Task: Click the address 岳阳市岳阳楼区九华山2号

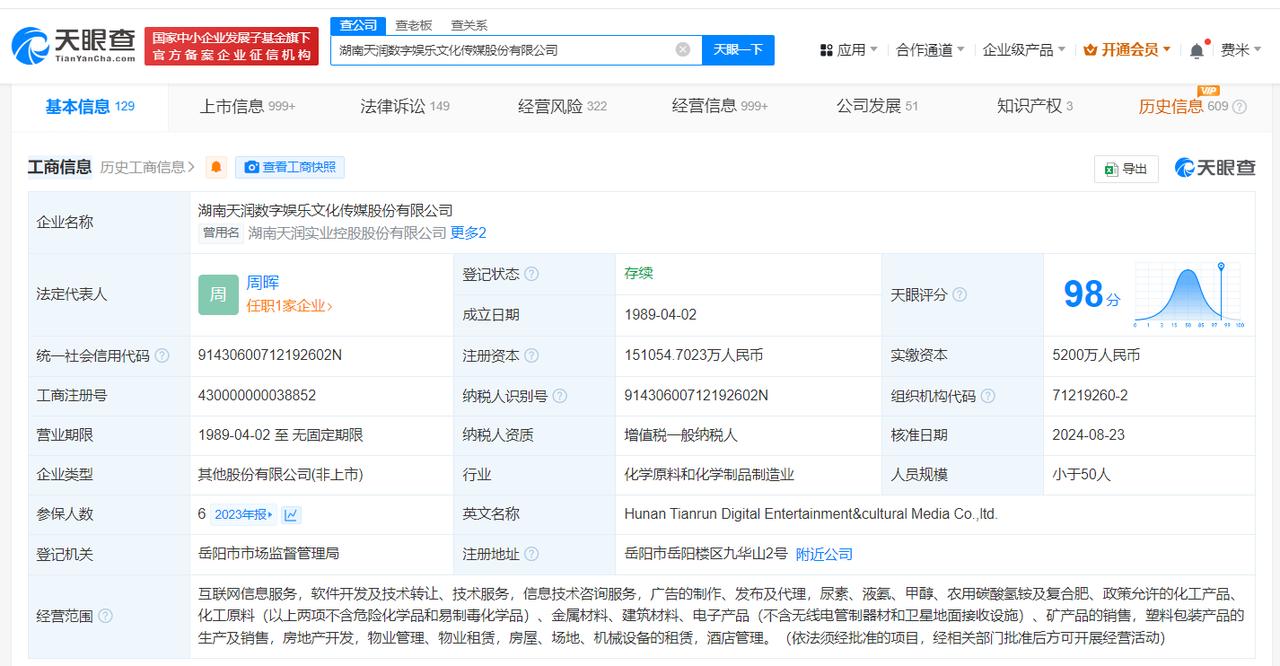Action: pos(706,554)
